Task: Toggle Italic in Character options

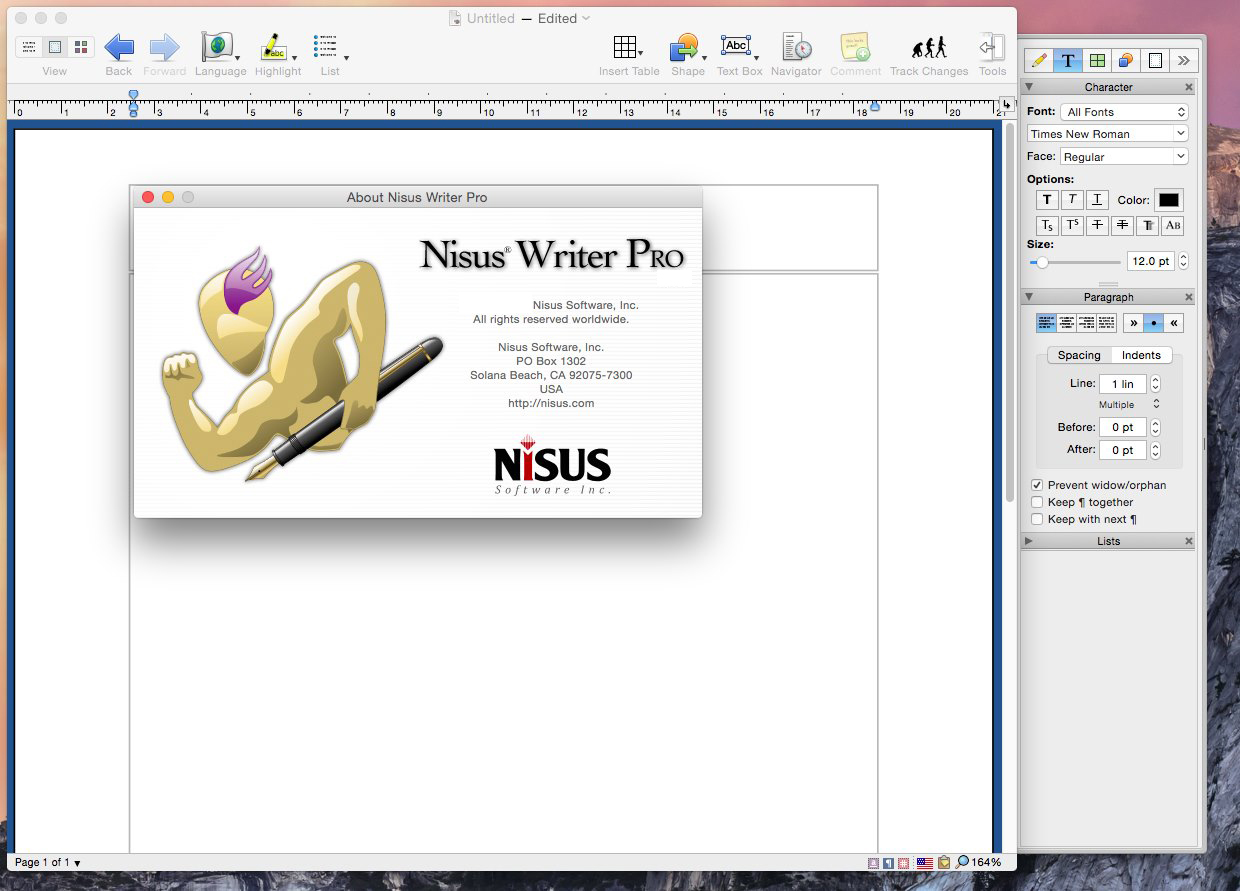Action: click(x=1072, y=200)
